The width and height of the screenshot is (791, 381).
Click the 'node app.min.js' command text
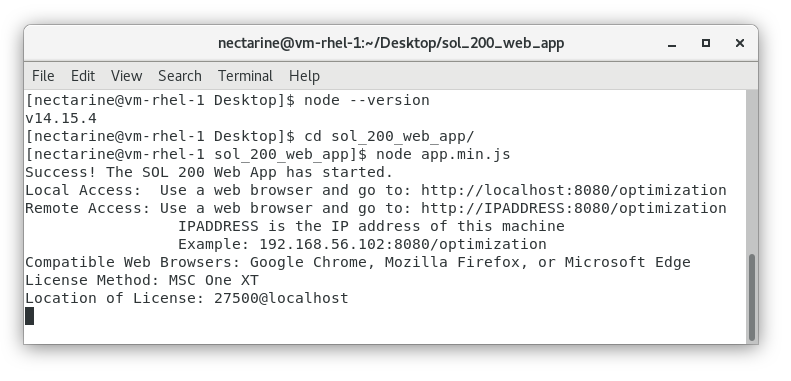(x=443, y=154)
